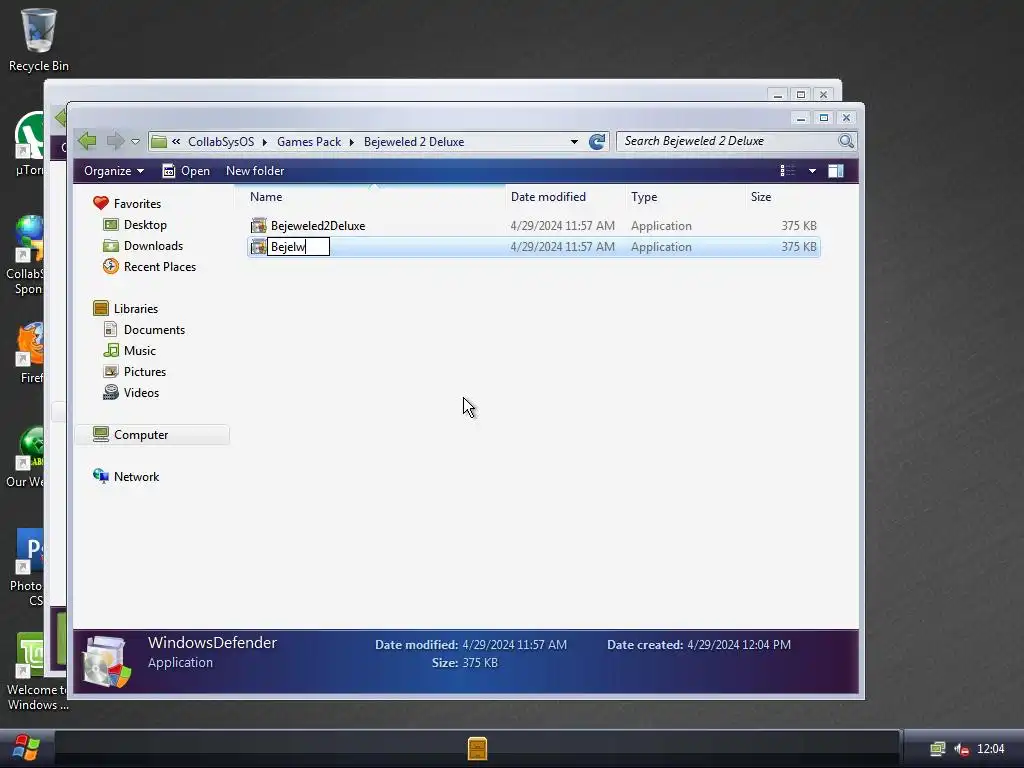This screenshot has height=768, width=1024.
Task: Open the view options dropdown arrow
Action: click(812, 171)
